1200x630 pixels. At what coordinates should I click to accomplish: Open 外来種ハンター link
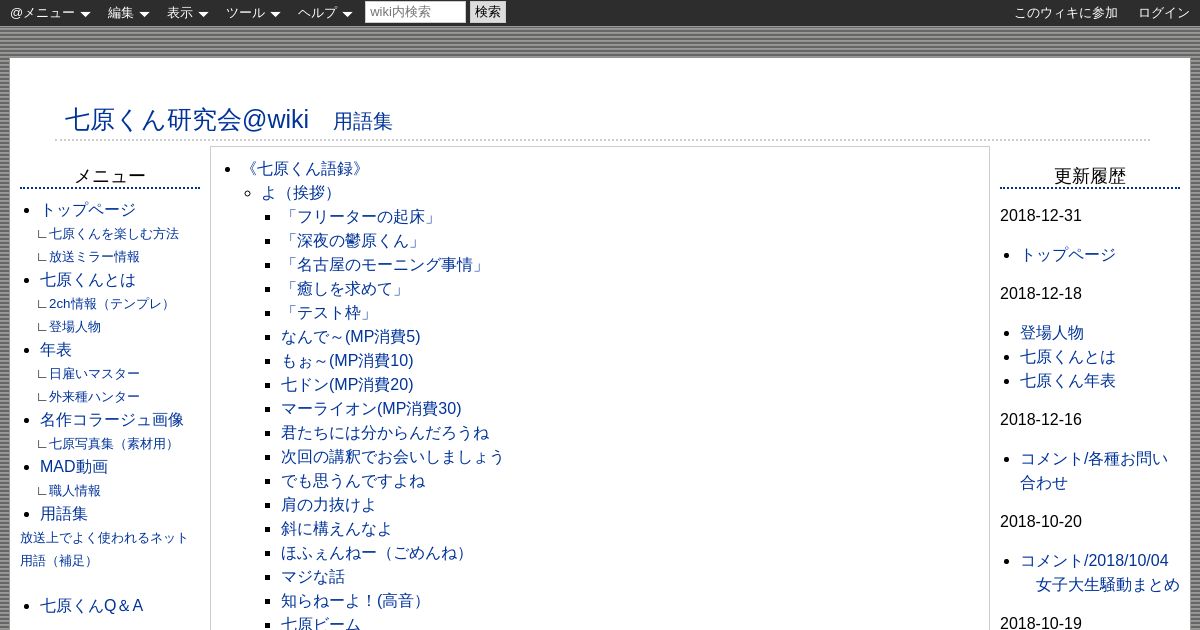coord(94,397)
